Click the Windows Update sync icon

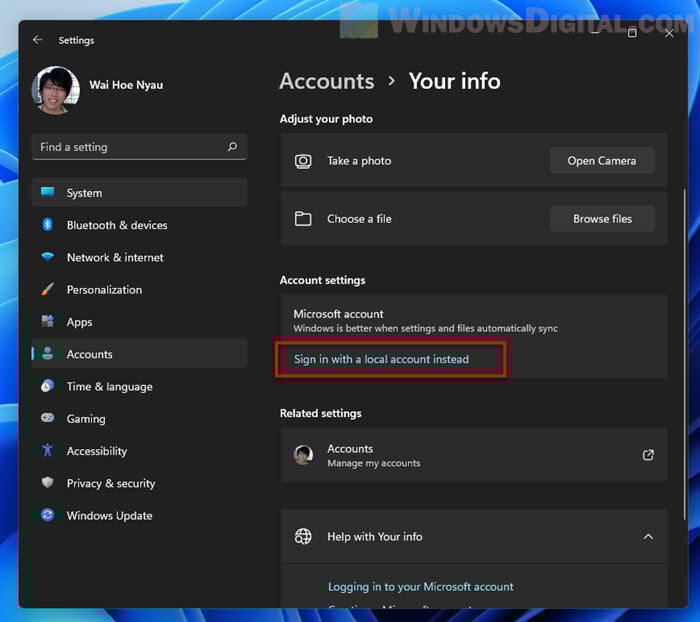click(47, 515)
